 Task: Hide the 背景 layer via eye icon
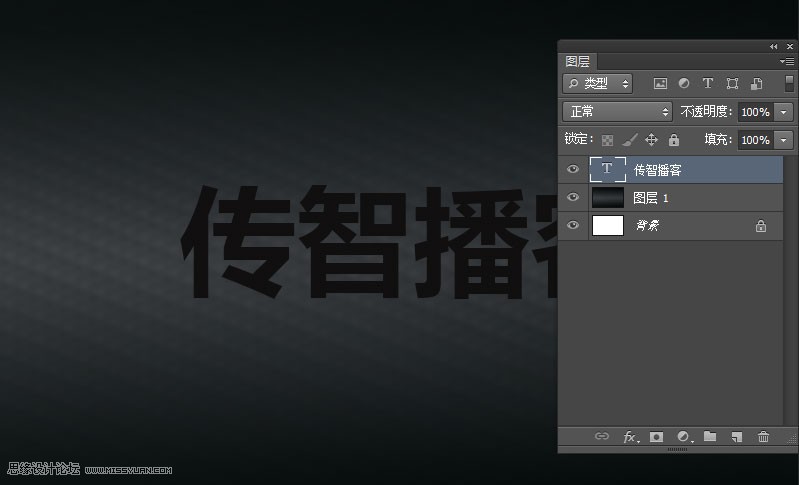point(573,226)
